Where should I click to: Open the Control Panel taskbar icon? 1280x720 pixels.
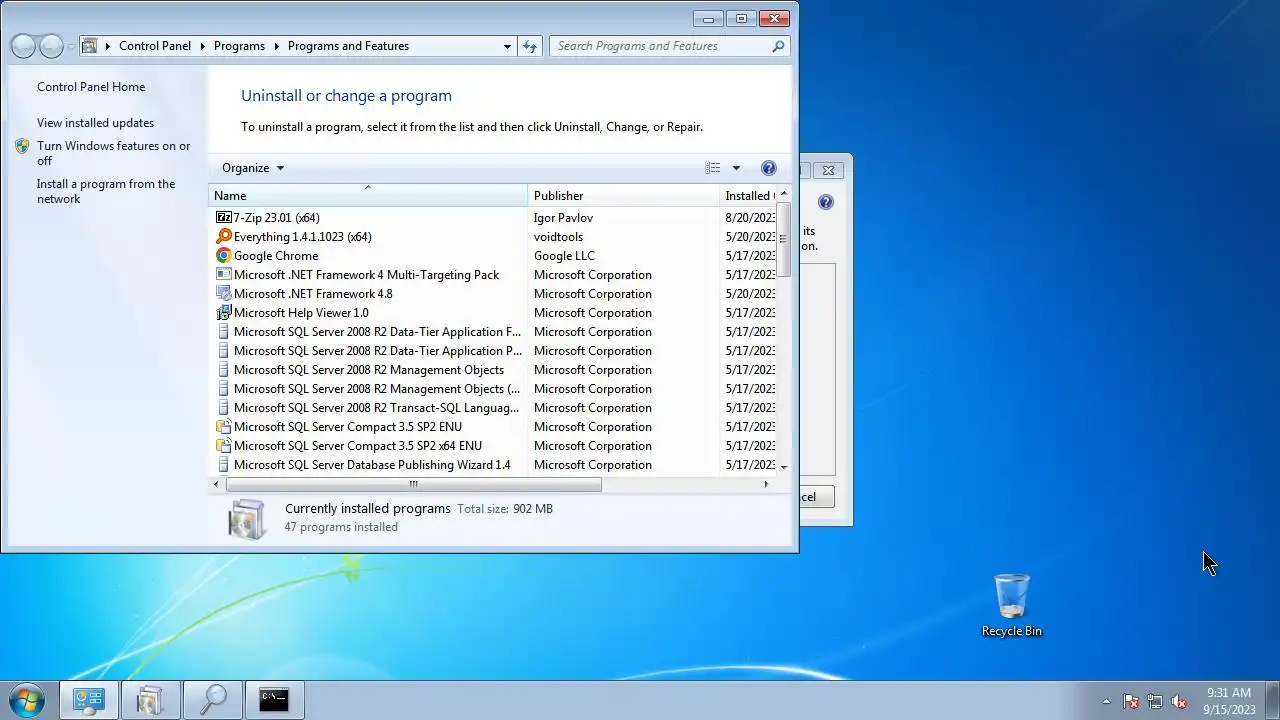pyautogui.click(x=89, y=700)
